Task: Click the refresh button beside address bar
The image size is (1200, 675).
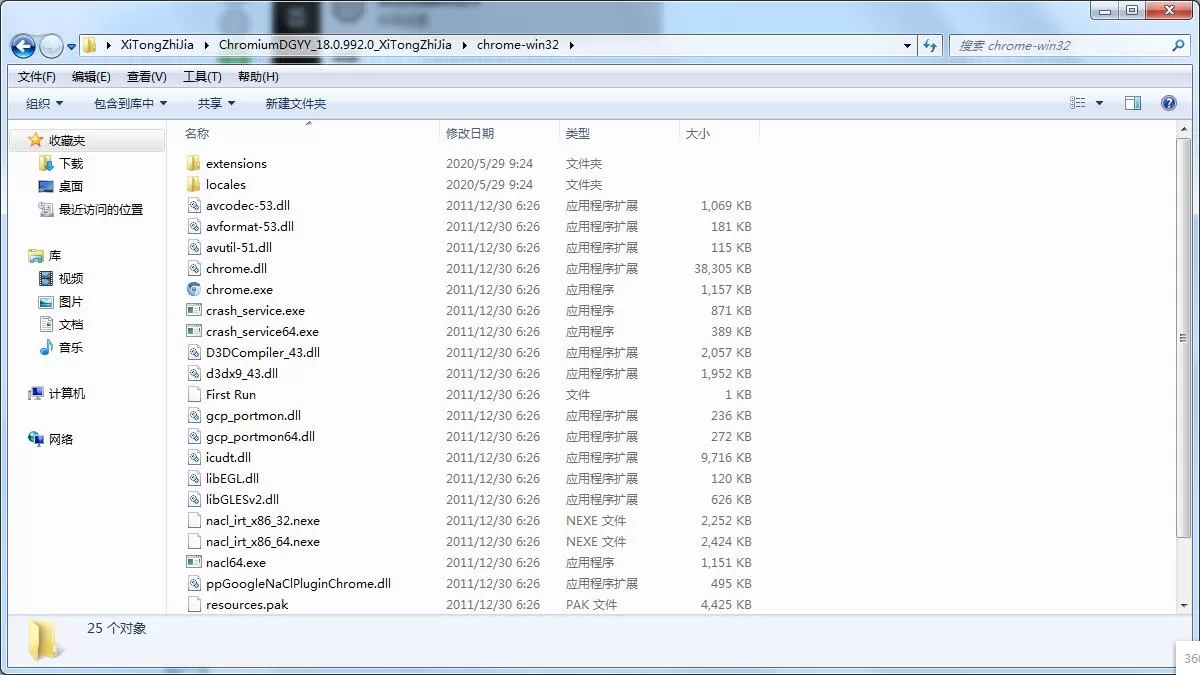Action: (x=931, y=45)
